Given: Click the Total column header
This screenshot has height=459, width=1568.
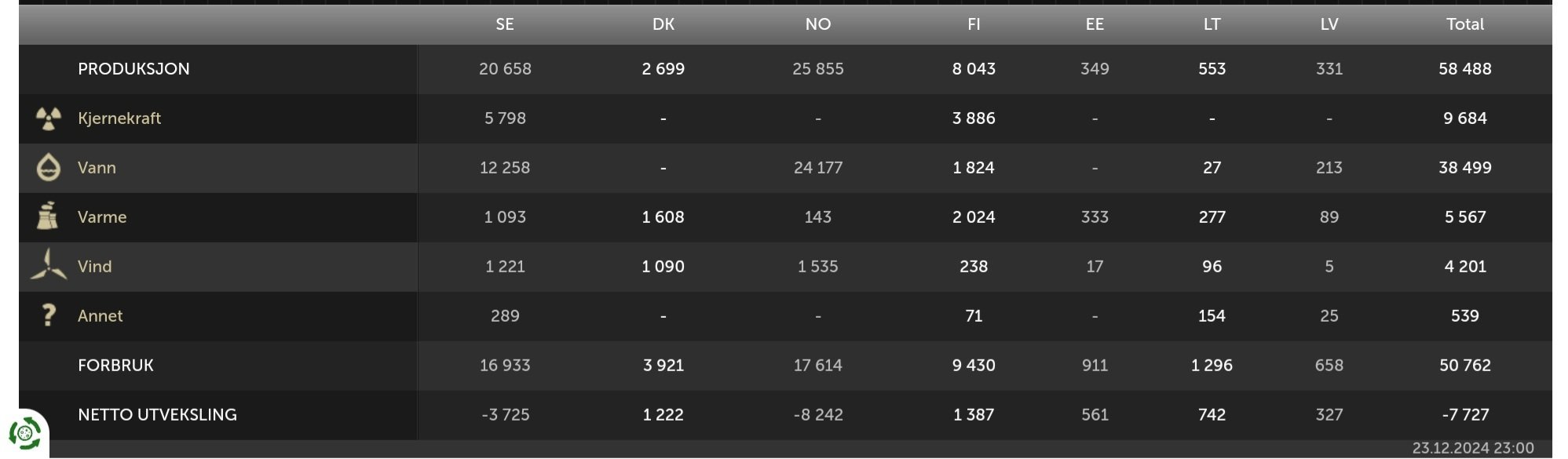Looking at the screenshot, I should point(1465,24).
